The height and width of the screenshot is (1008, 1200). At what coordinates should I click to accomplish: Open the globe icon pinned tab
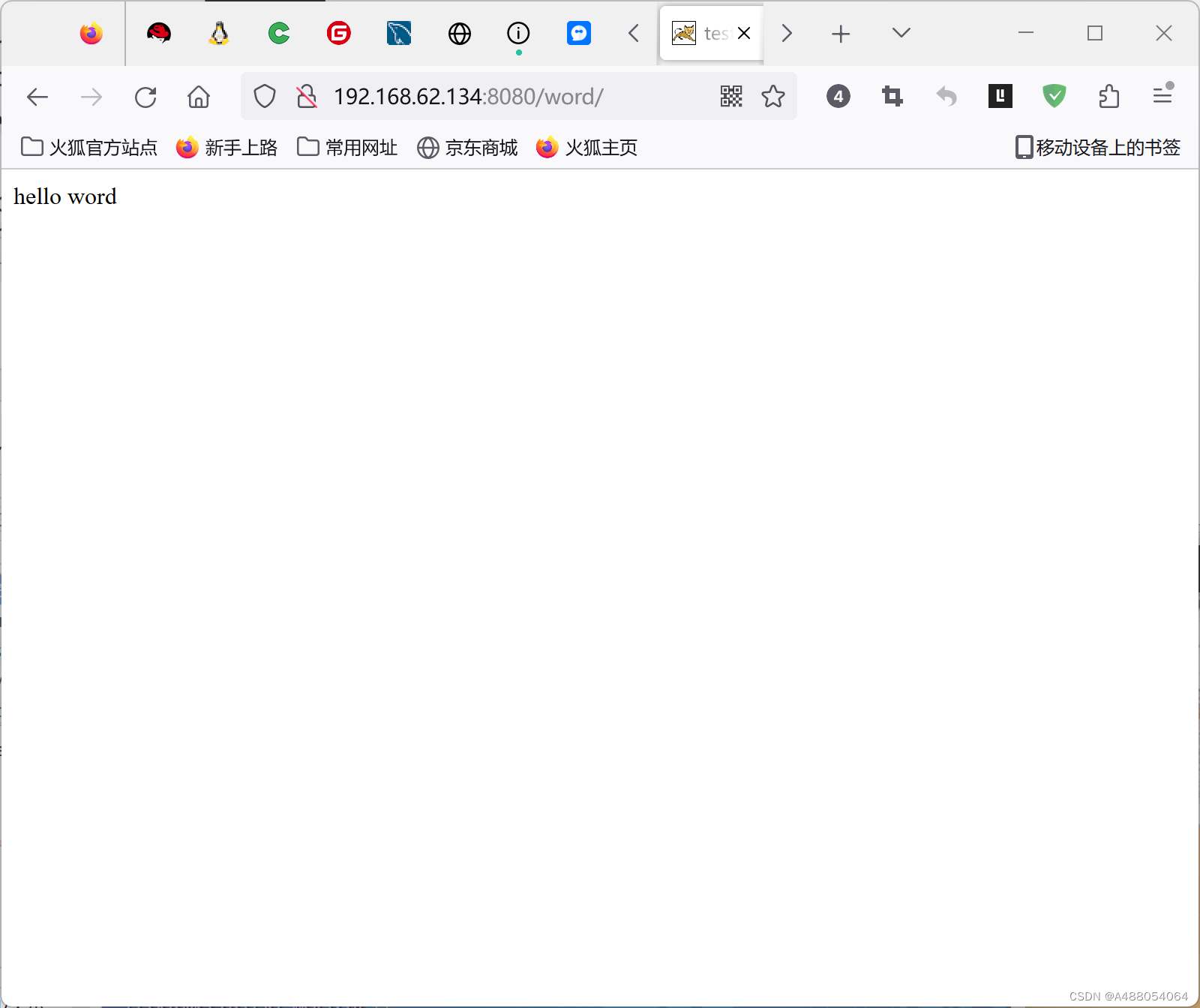tap(459, 33)
